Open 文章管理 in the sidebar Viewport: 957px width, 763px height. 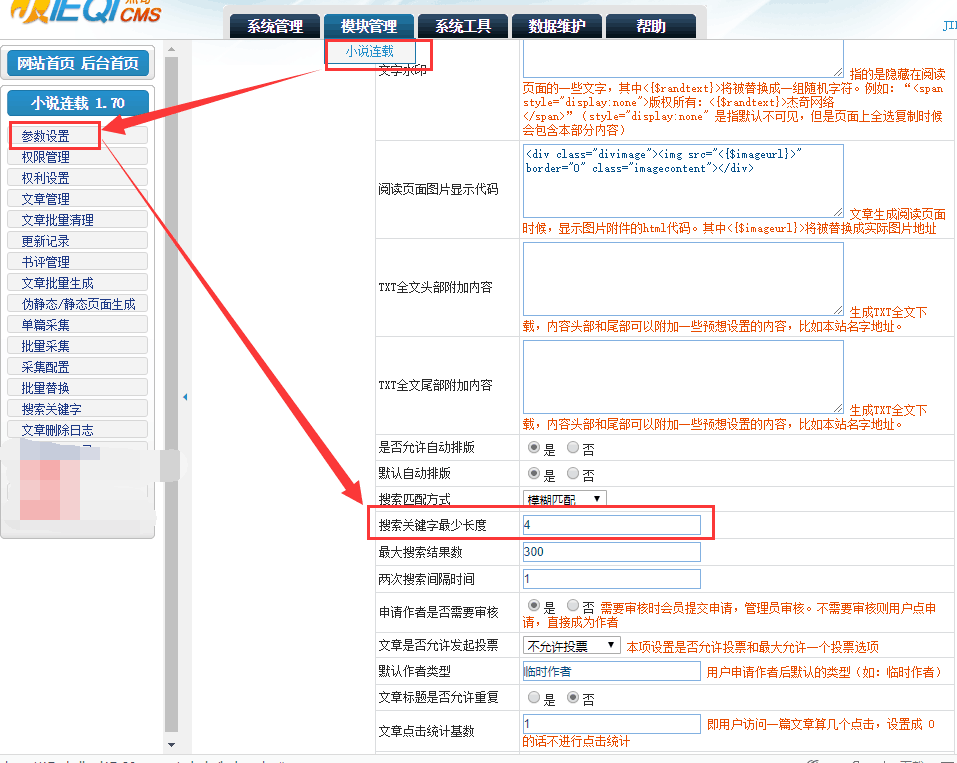pos(46,199)
